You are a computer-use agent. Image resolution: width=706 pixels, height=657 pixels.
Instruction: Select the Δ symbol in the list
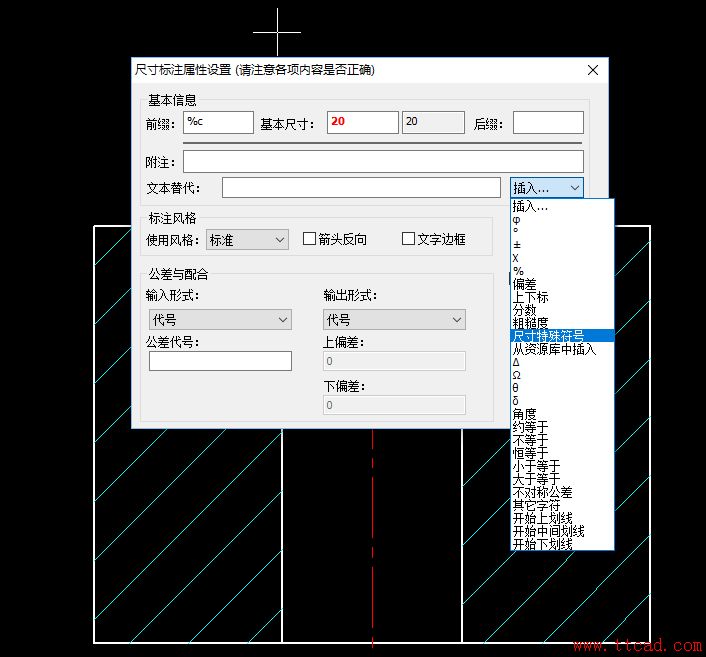click(562, 362)
